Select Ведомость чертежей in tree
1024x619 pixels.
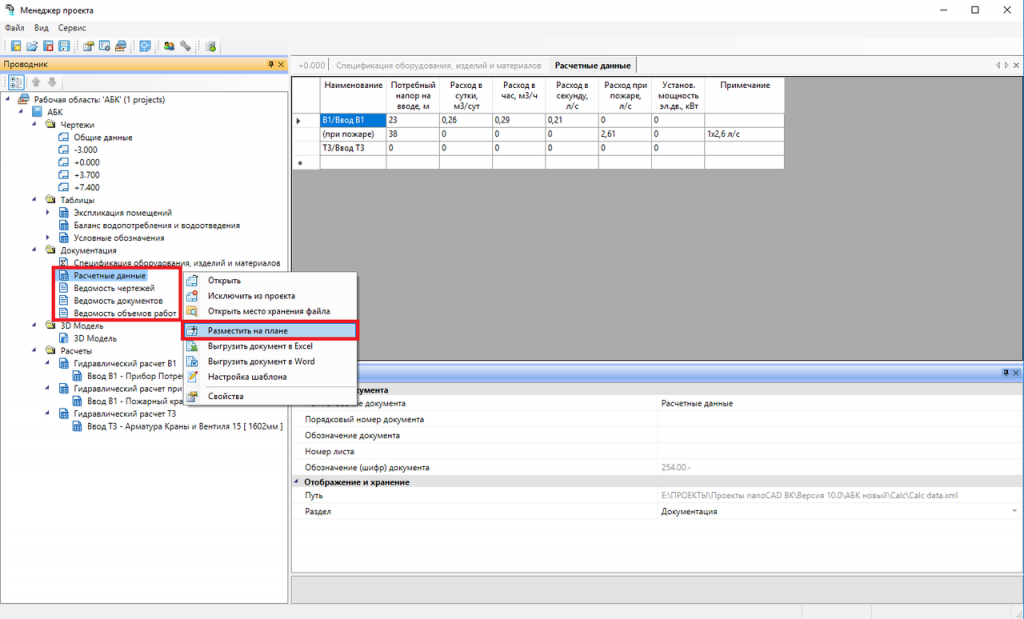114,288
